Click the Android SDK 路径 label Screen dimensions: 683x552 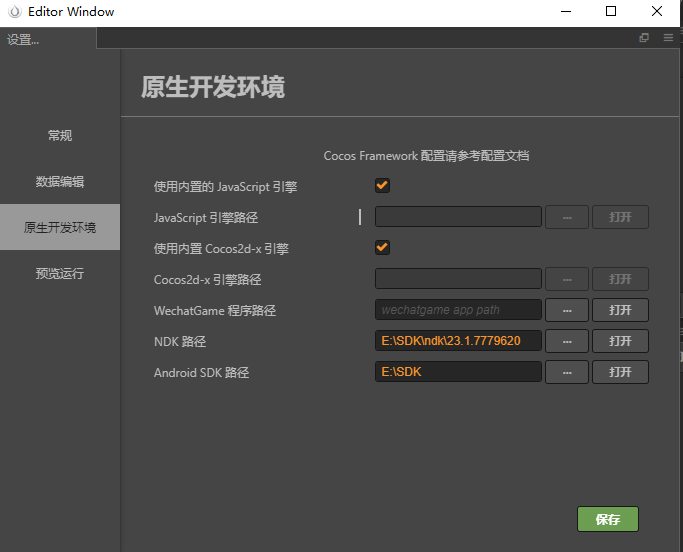click(201, 373)
